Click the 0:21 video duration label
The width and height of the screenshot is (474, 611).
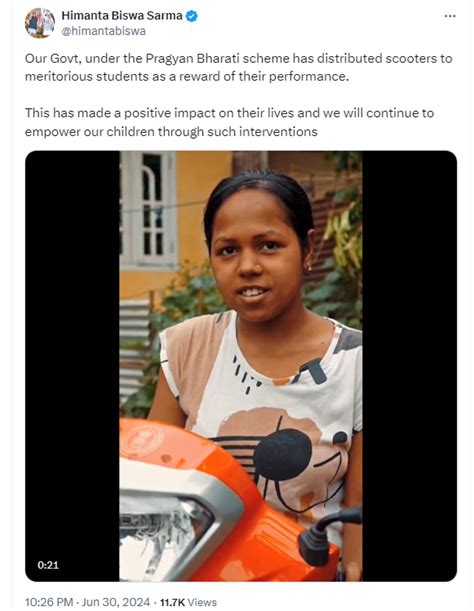(x=48, y=565)
